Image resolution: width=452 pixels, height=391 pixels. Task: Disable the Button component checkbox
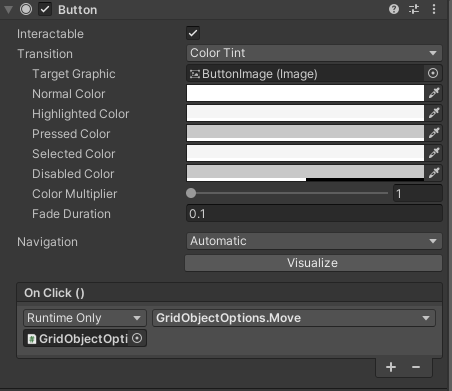pos(45,9)
